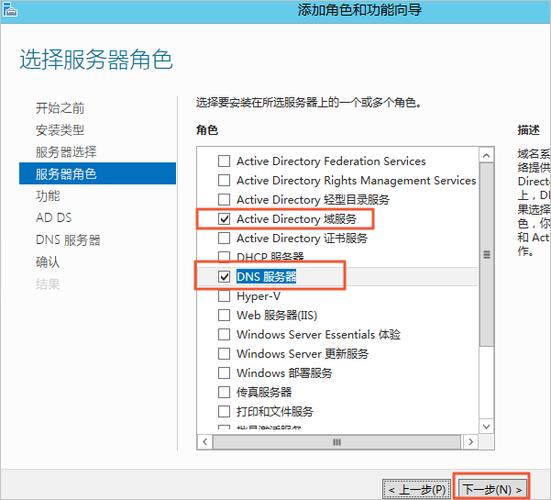The height and width of the screenshot is (500, 551).
Task: Check Active Directory Rights Management Services
Action: pos(224,181)
